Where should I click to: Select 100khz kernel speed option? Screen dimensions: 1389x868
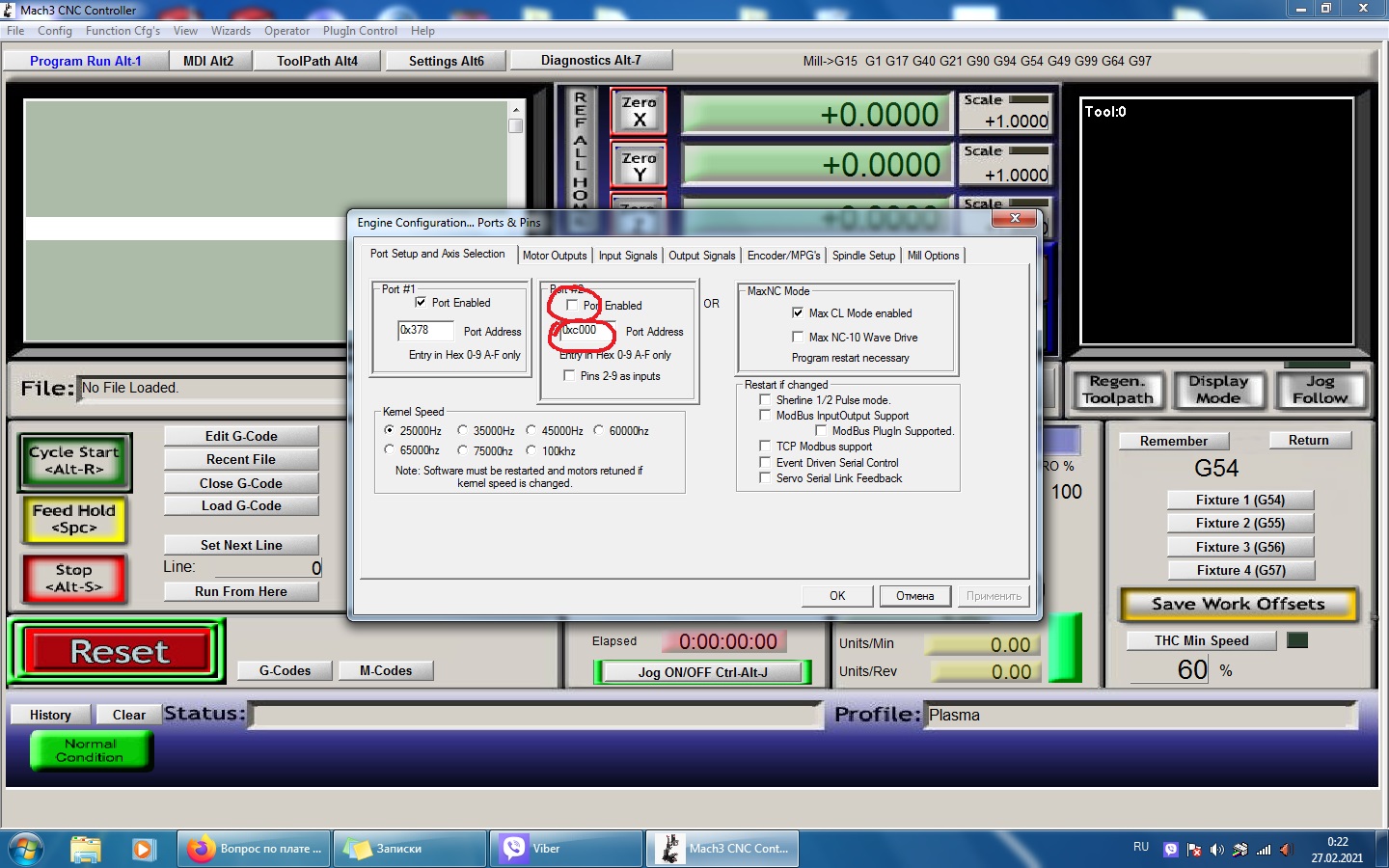pyautogui.click(x=531, y=450)
